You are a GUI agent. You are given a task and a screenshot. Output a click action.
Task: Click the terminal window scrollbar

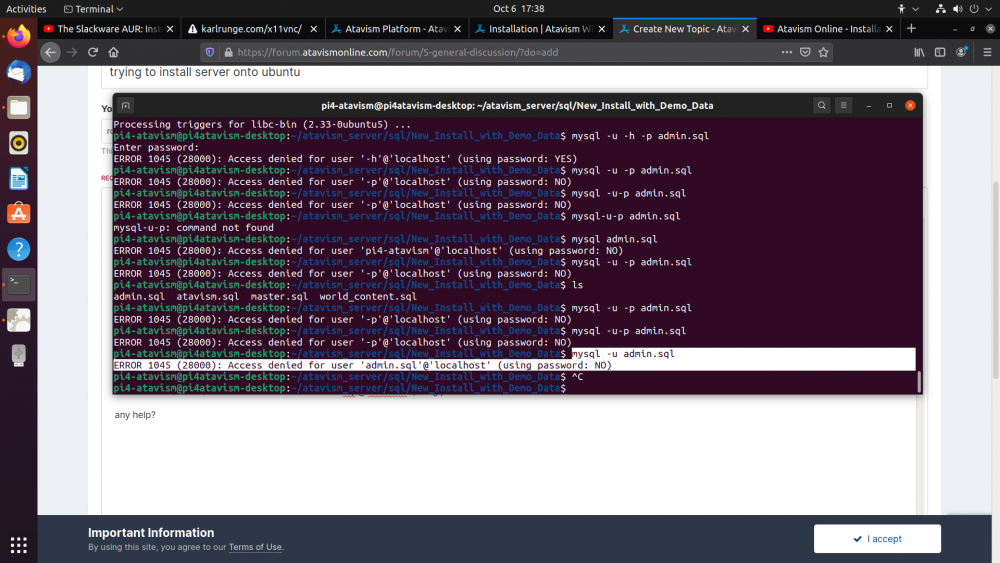tap(919, 382)
